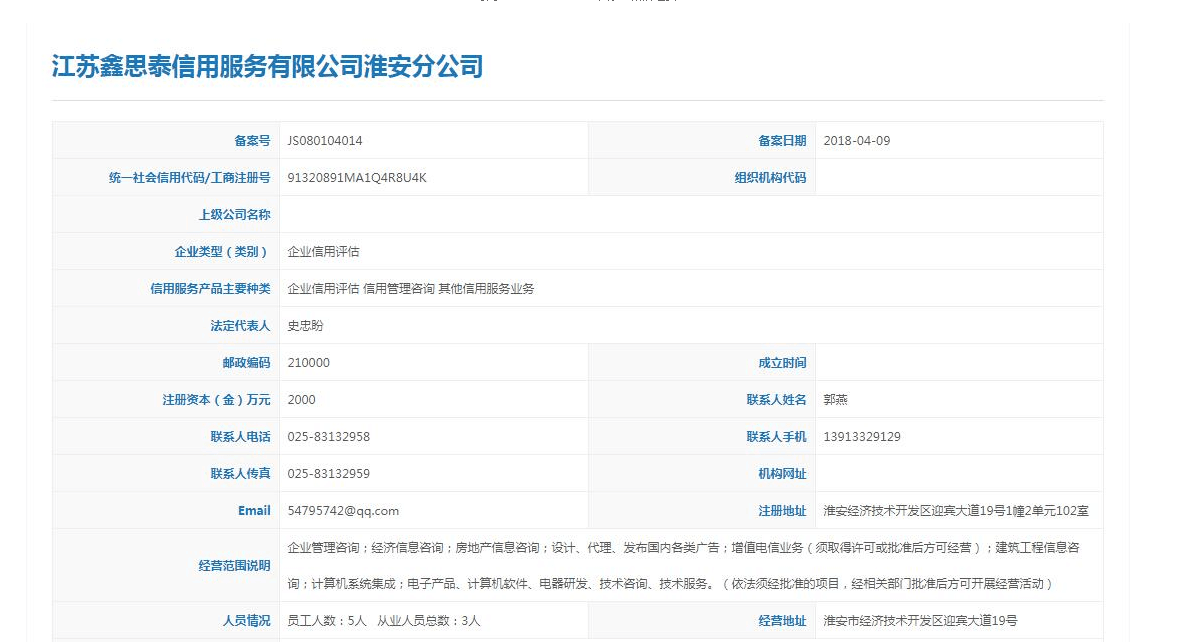Click the 备案日期 label
The image size is (1202, 642).
[782, 141]
